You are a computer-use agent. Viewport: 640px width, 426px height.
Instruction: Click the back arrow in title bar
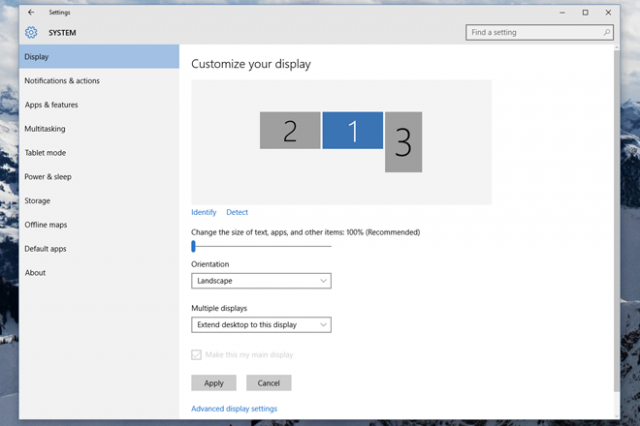click(31, 12)
